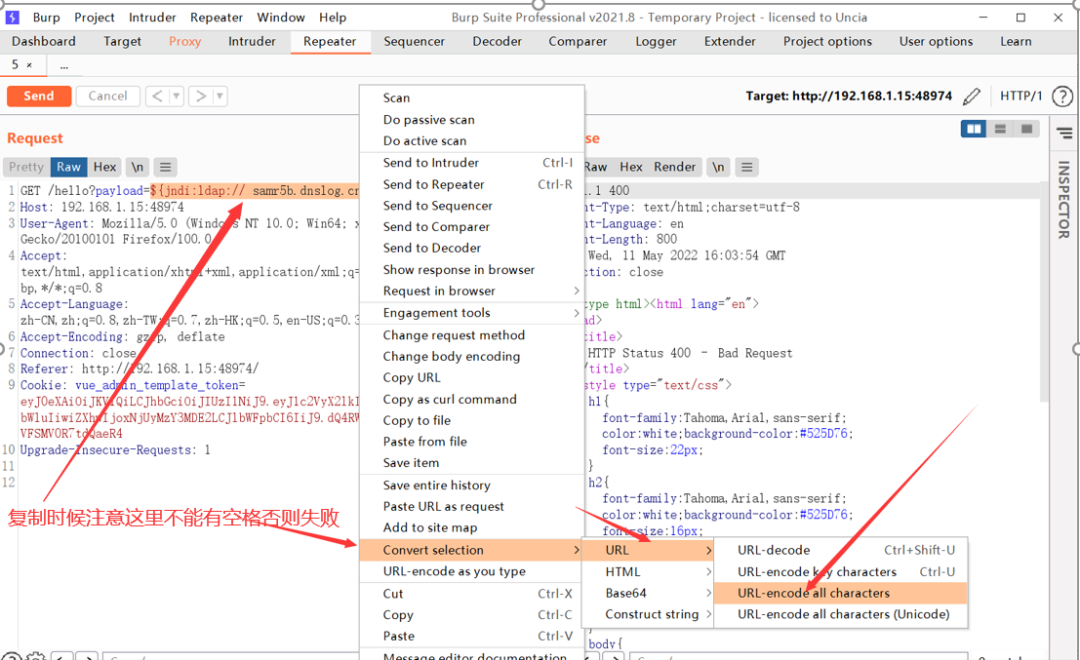
Task: Switch to the Sequencer tab
Action: click(414, 41)
